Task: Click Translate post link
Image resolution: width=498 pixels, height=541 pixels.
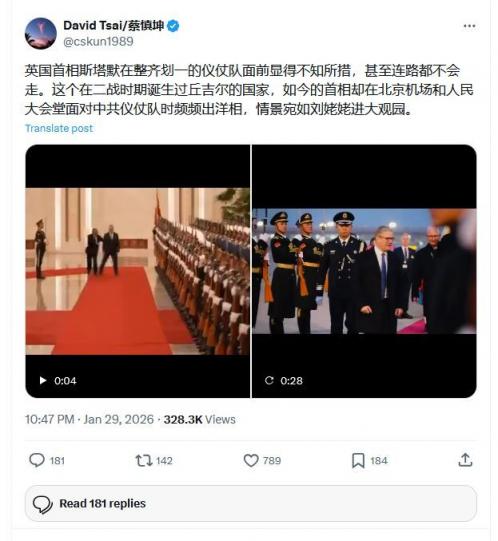Action: click(x=59, y=128)
